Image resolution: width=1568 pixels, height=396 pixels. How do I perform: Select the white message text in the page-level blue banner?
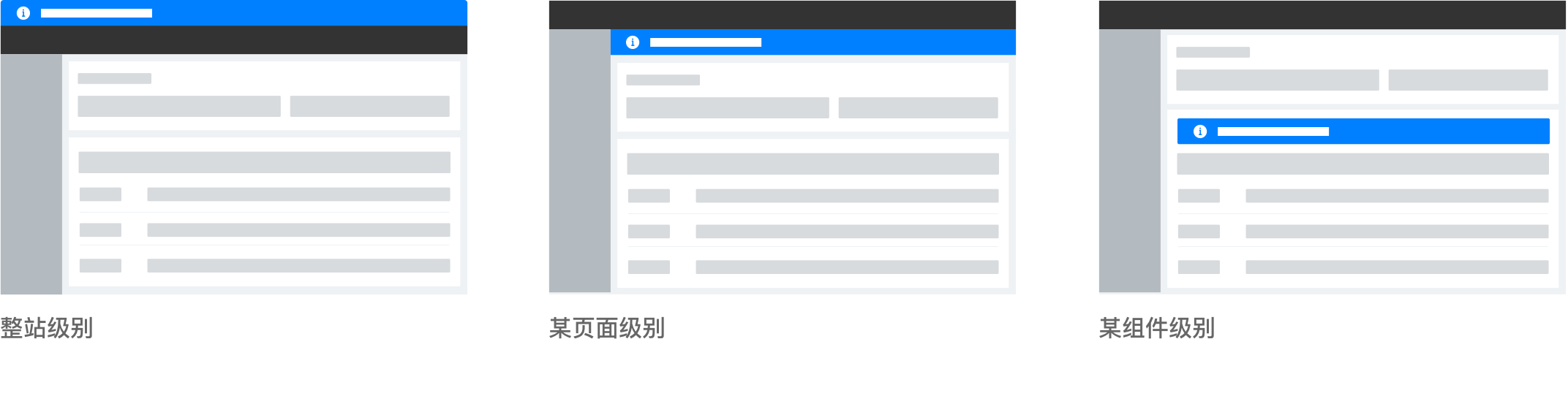(706, 42)
